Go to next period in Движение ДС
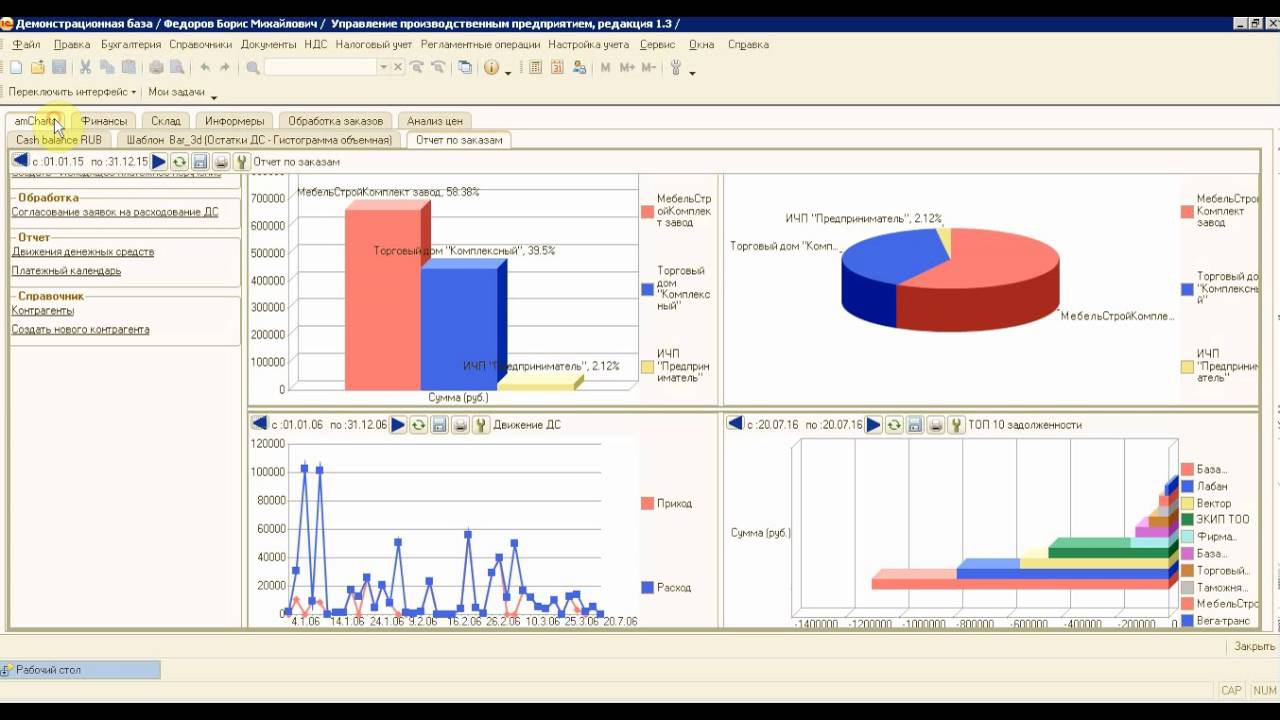 tap(398, 424)
